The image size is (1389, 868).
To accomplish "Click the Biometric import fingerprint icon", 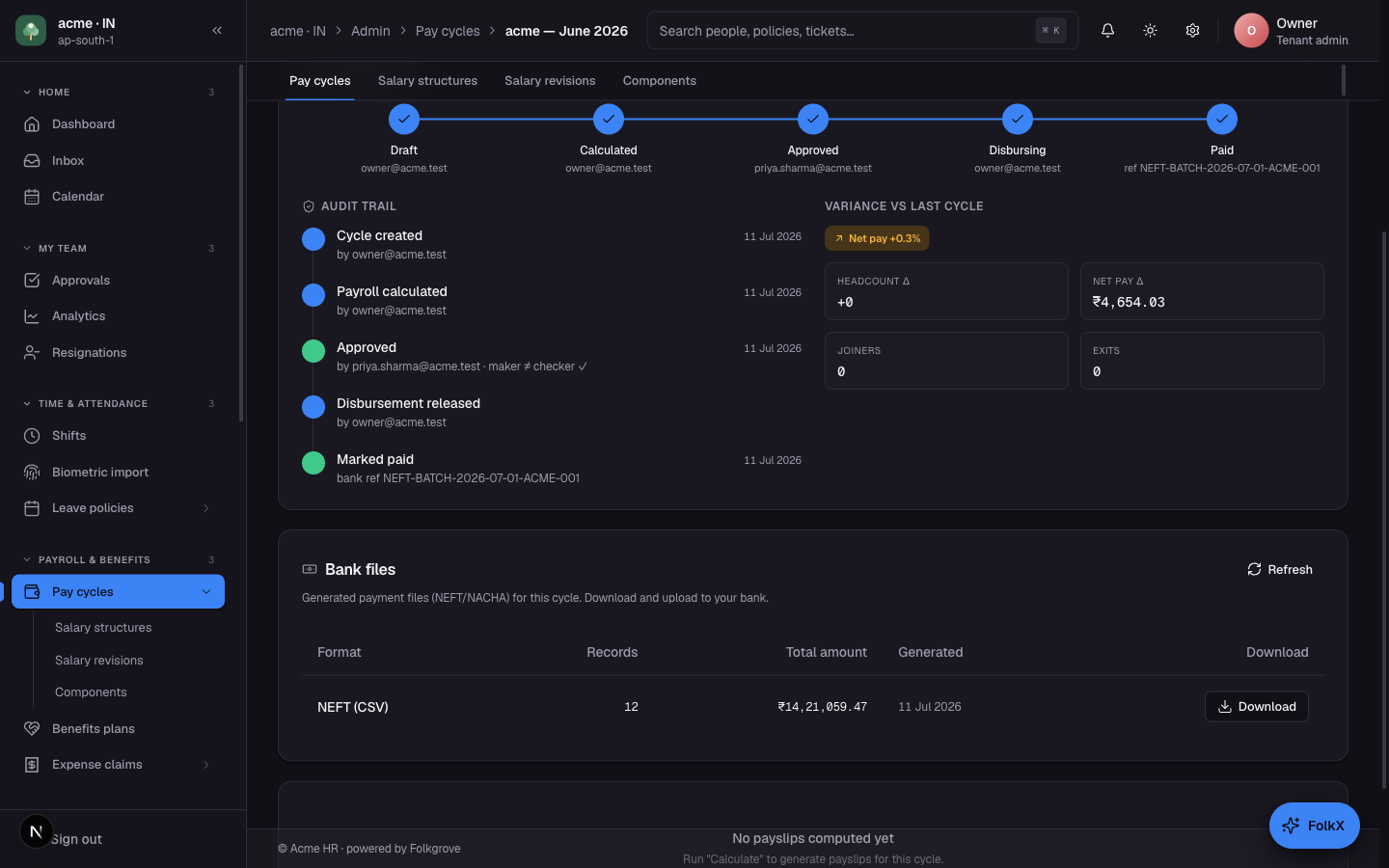I will click(32, 473).
